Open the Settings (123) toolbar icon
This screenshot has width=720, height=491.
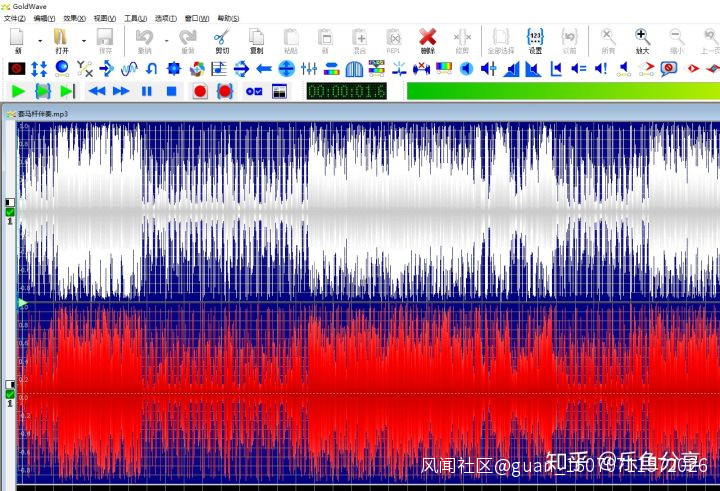pyautogui.click(x=535, y=40)
